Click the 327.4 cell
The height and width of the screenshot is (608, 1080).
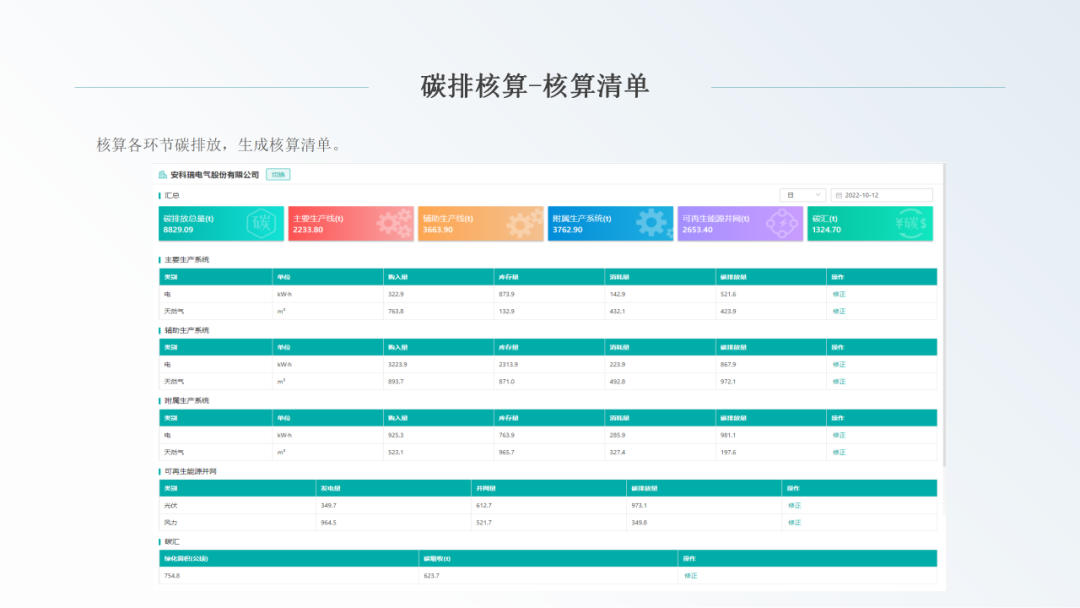point(618,452)
